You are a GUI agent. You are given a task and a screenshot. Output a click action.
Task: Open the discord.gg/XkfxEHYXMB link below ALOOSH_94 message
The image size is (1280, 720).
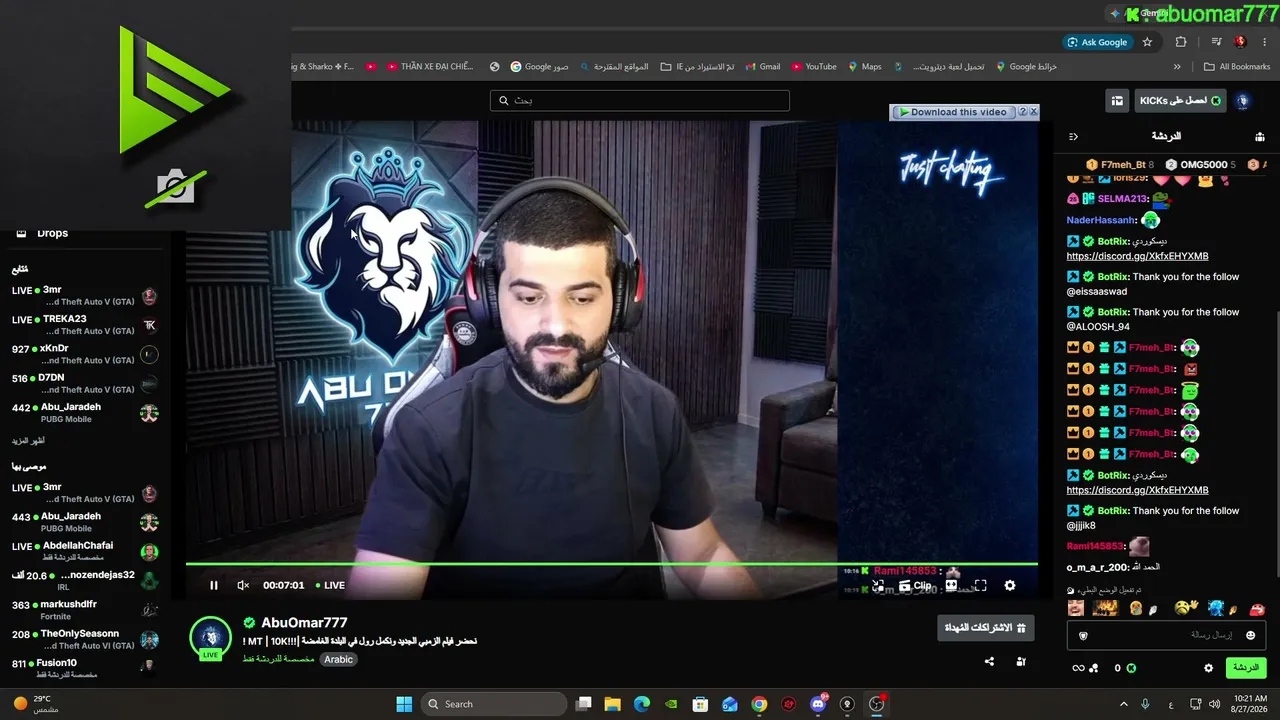[x=1137, y=490]
